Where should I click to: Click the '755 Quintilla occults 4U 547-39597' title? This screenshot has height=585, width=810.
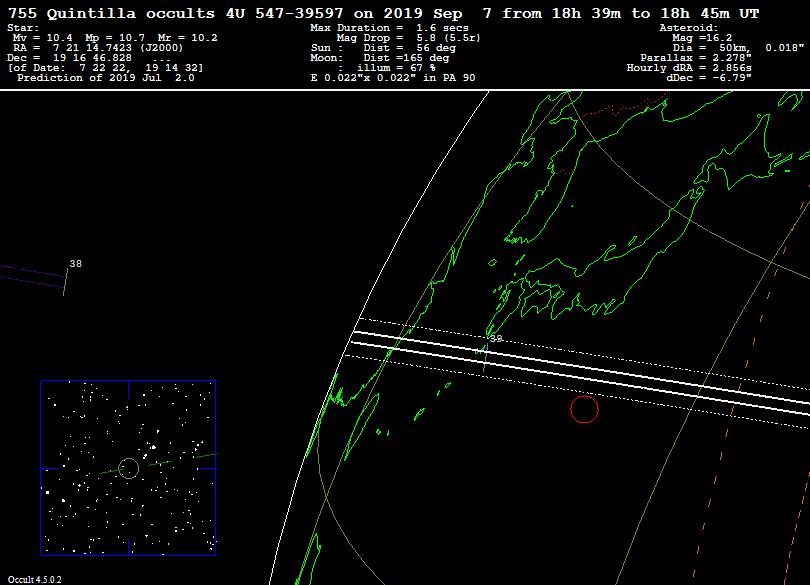pos(176,13)
